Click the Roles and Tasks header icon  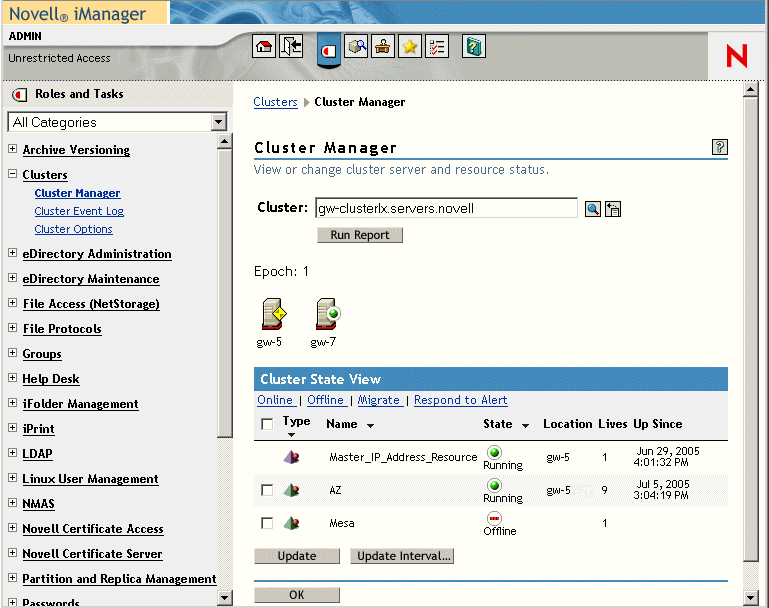[x=19, y=94]
